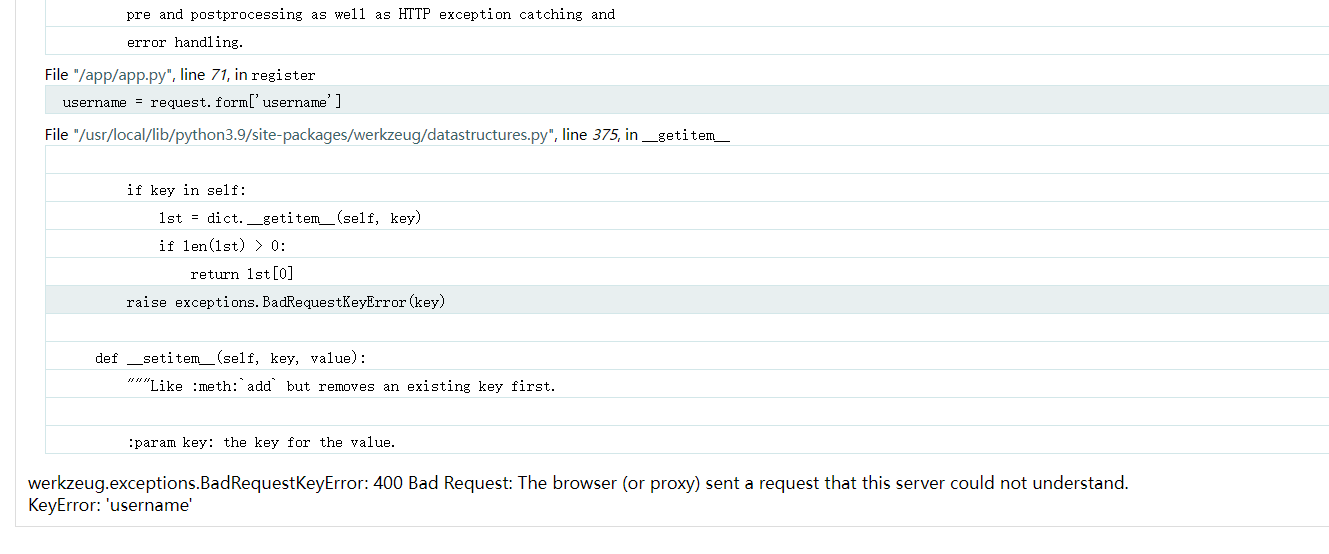Image resolution: width=1329 pixels, height=554 pixels.
Task: Select the highlighted "username = request.form['username']" line
Action: [202, 102]
